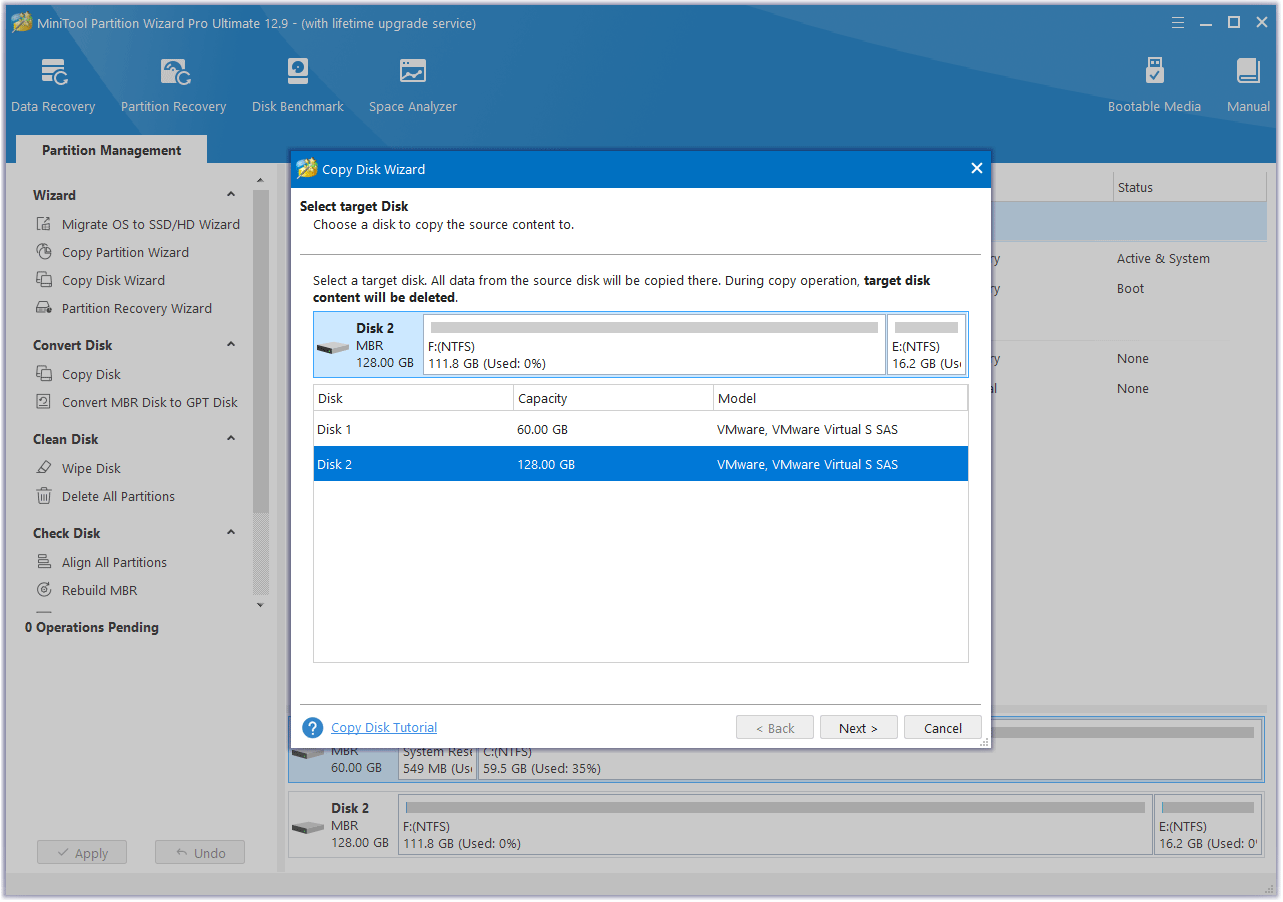Open Wipe Disk option
The image size is (1283, 902).
click(91, 468)
